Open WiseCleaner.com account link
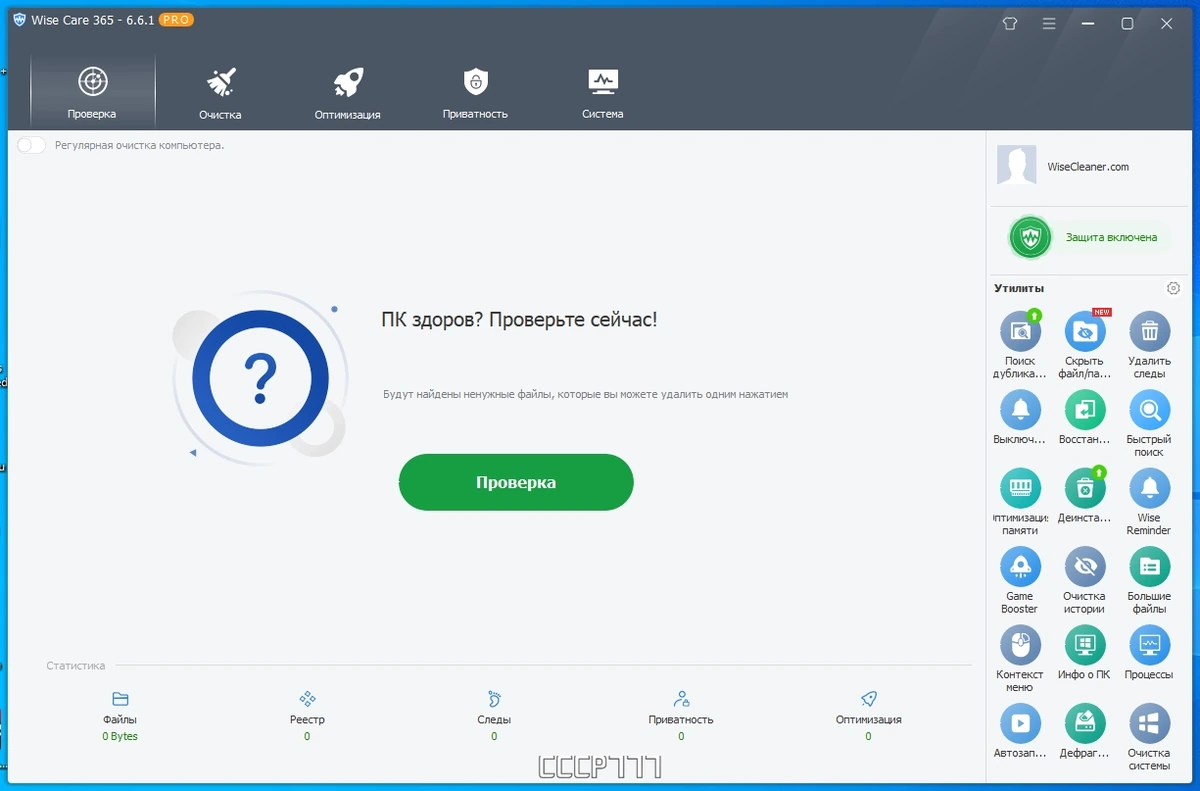 (1088, 167)
